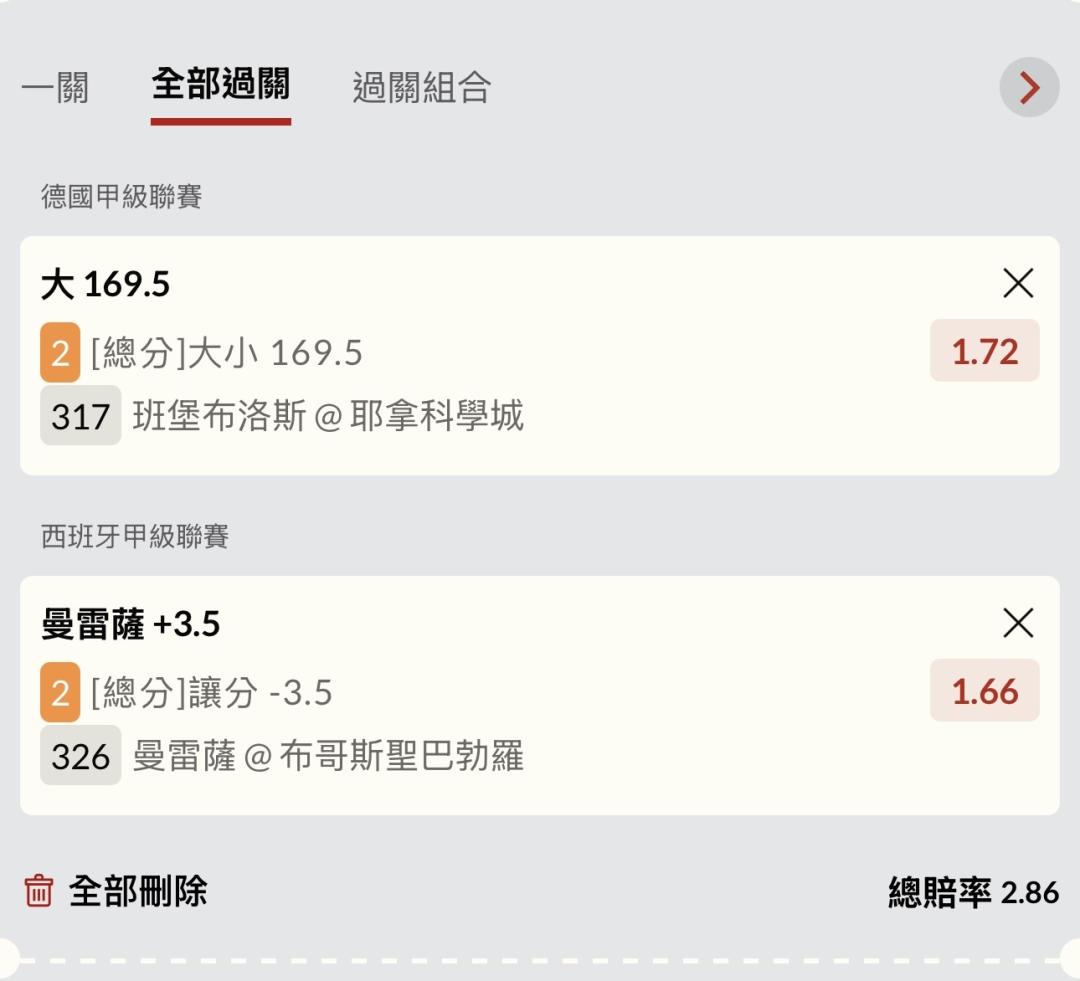Click the red trash can icon

coord(38,890)
